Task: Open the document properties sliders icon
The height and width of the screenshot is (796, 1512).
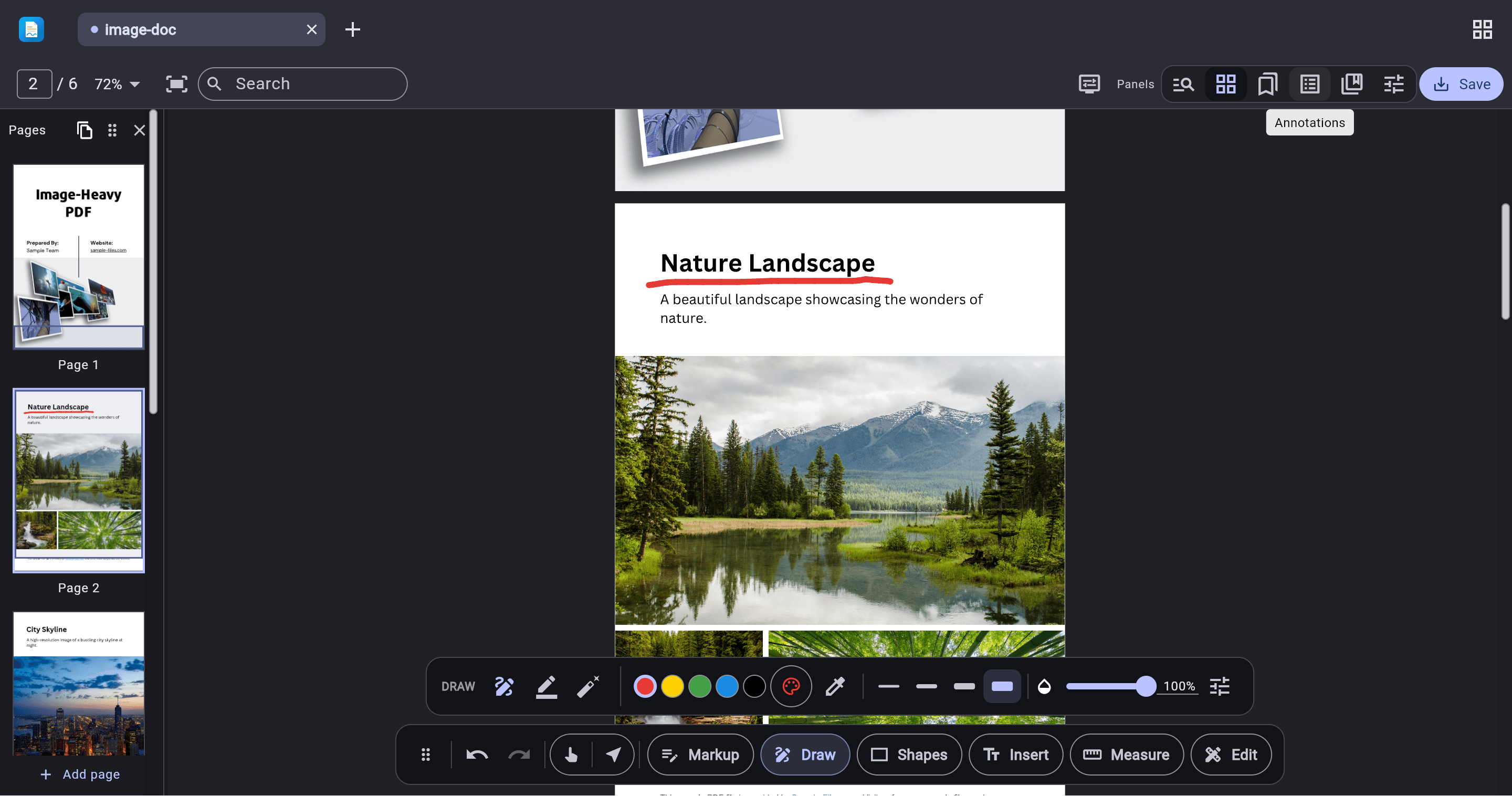Action: click(x=1393, y=84)
